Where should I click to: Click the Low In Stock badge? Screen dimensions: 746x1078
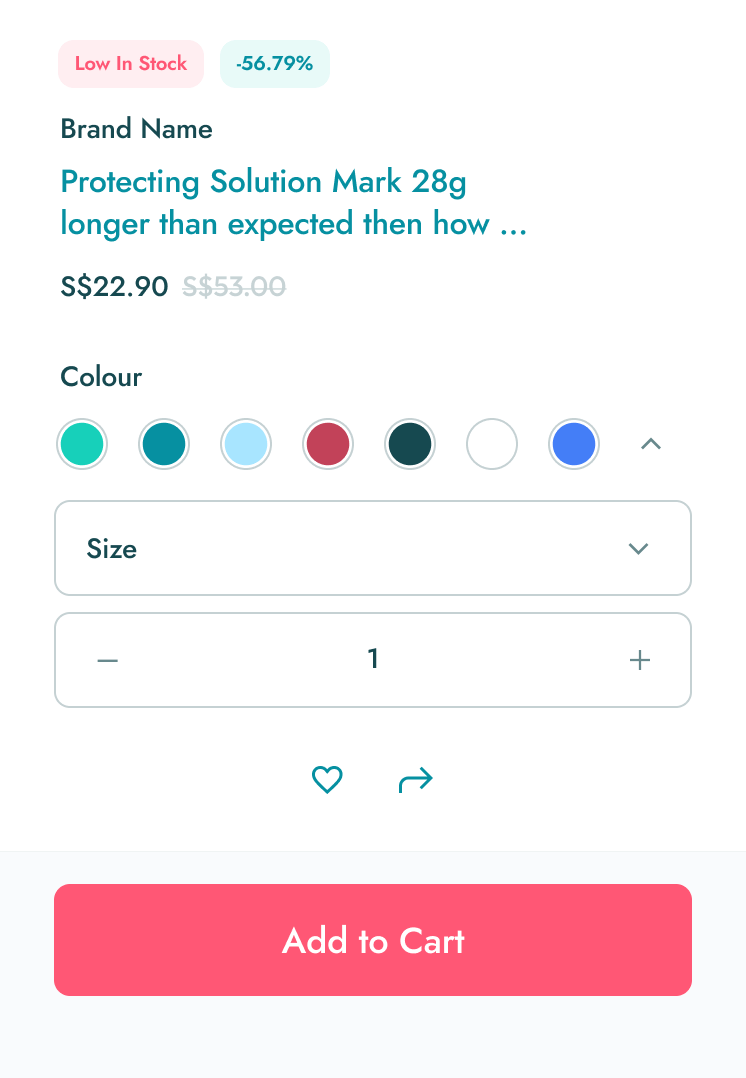pyautogui.click(x=131, y=64)
